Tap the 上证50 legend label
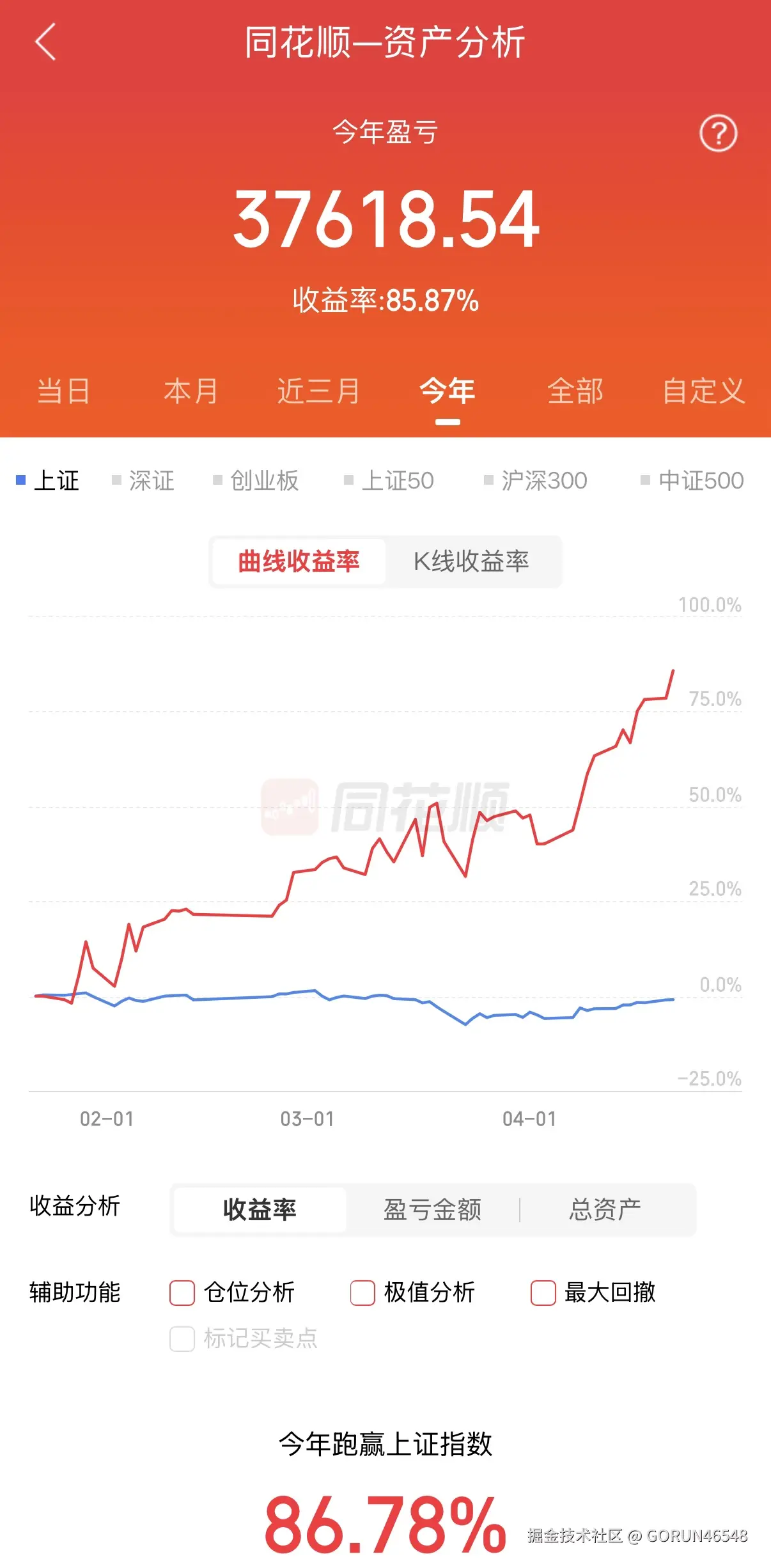This screenshot has width=771, height=1568. click(398, 480)
